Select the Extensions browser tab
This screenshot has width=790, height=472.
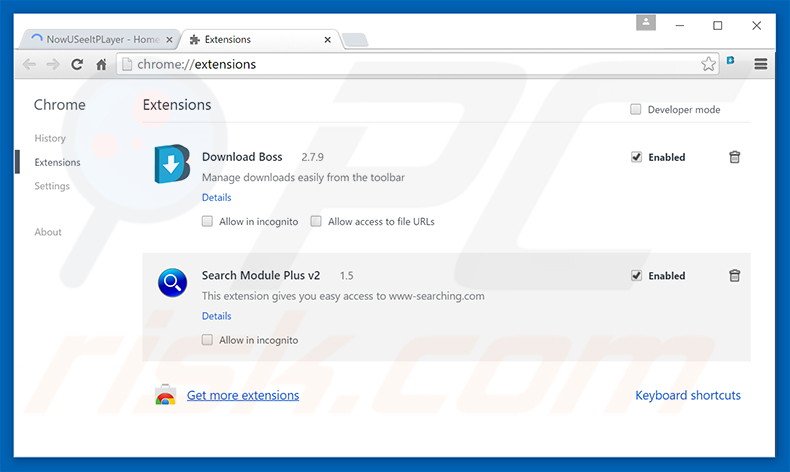pyautogui.click(x=262, y=39)
